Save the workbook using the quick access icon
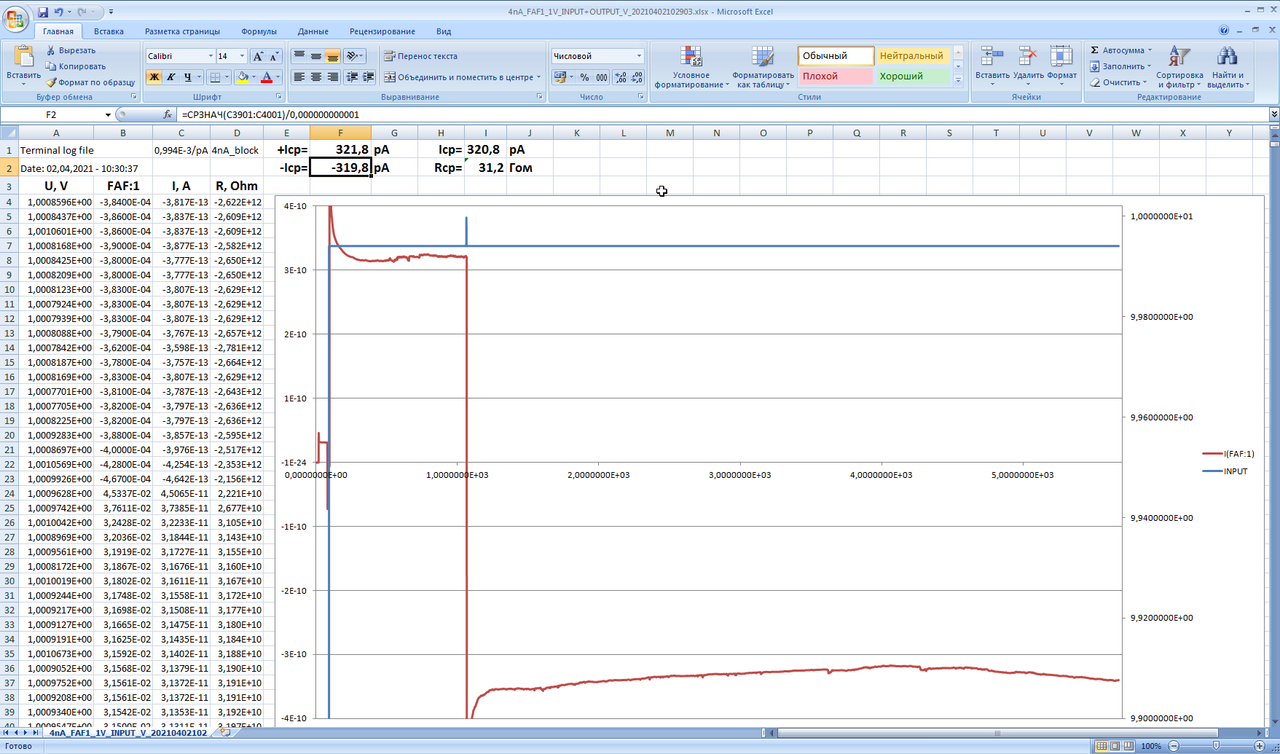The width and height of the screenshot is (1280, 754). point(43,11)
